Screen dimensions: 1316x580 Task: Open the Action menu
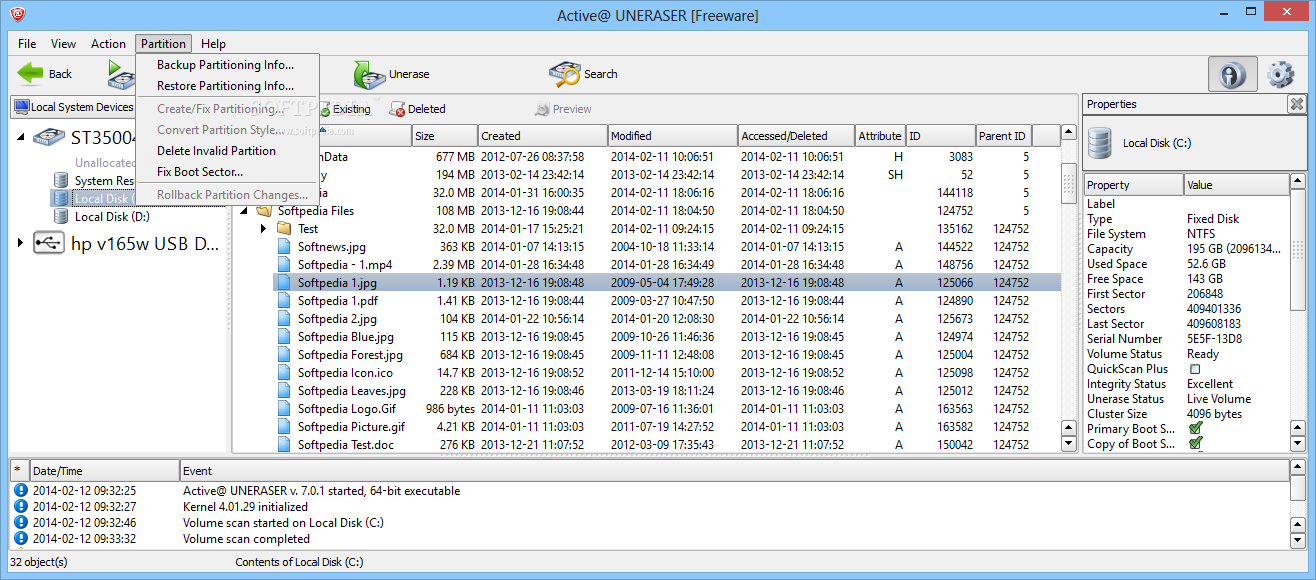point(108,44)
